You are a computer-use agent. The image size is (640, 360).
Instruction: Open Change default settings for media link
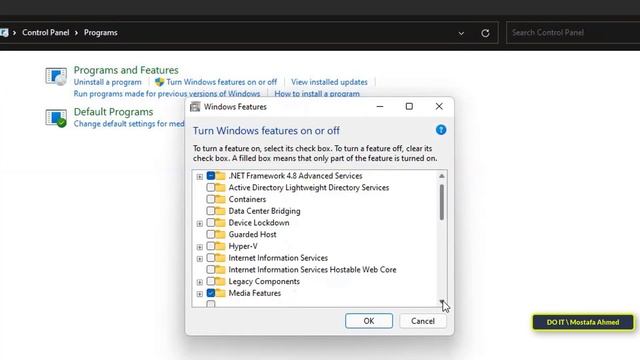click(x=129, y=124)
